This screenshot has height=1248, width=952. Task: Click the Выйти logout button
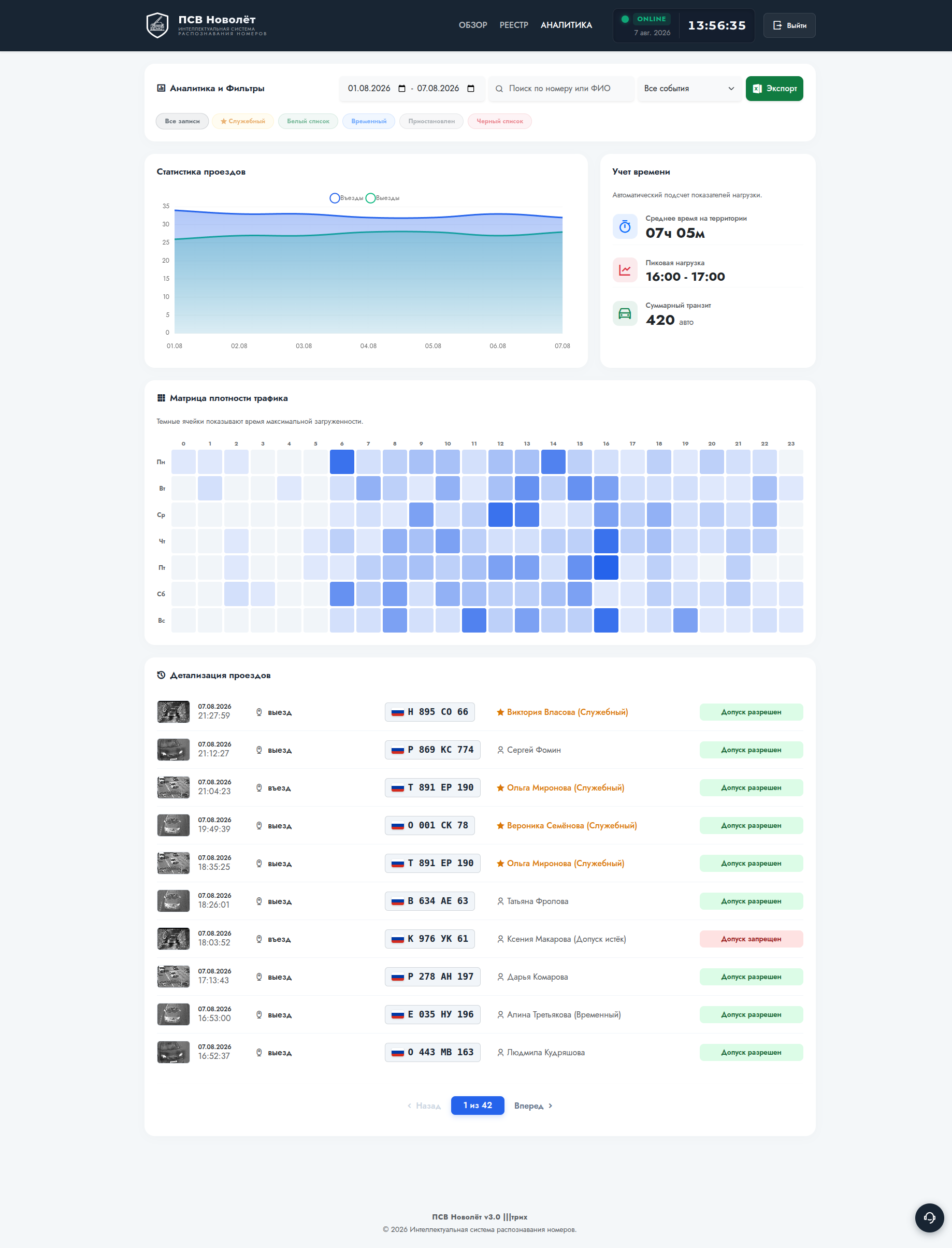coord(789,25)
